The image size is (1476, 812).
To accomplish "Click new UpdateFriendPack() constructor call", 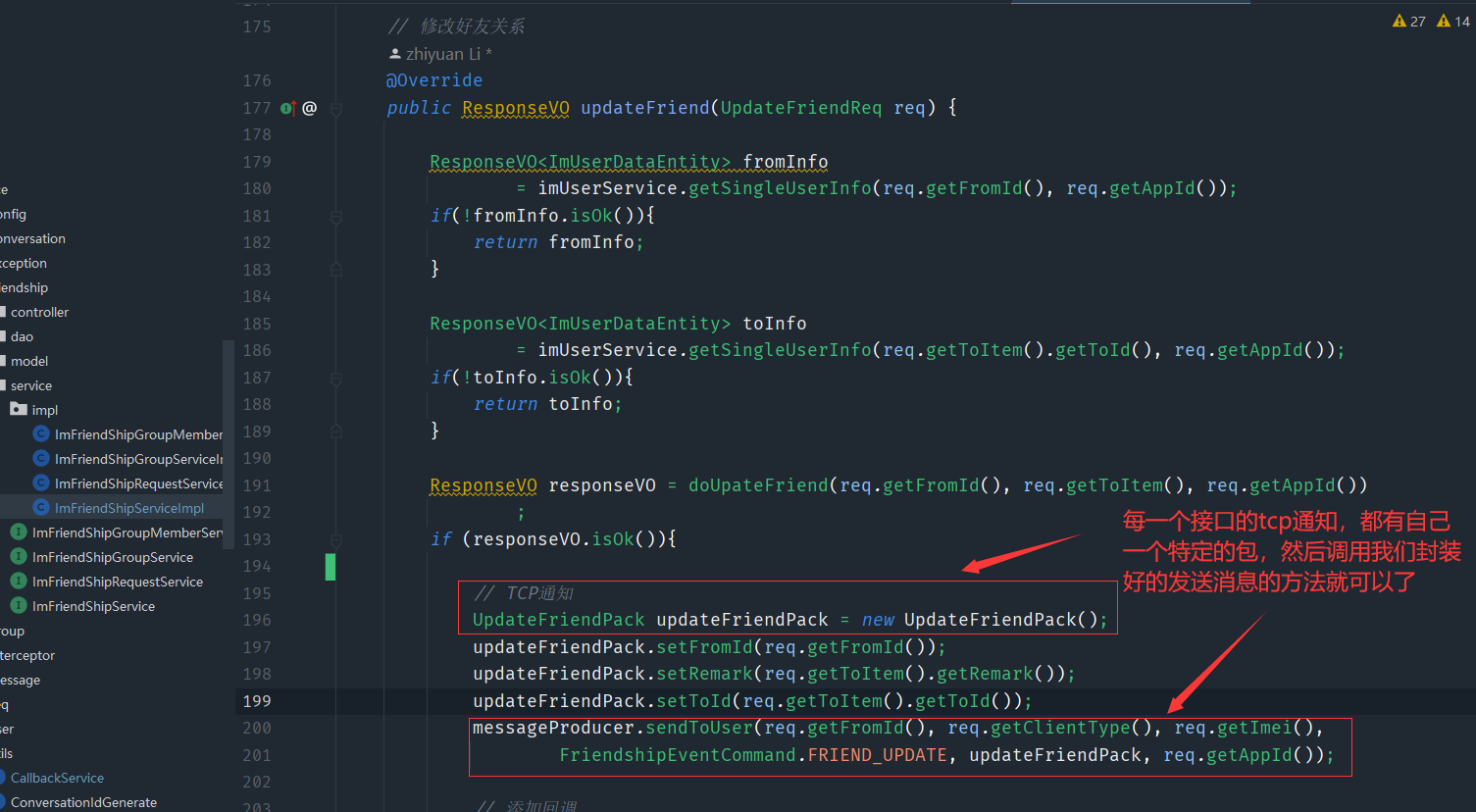I will tap(985, 620).
